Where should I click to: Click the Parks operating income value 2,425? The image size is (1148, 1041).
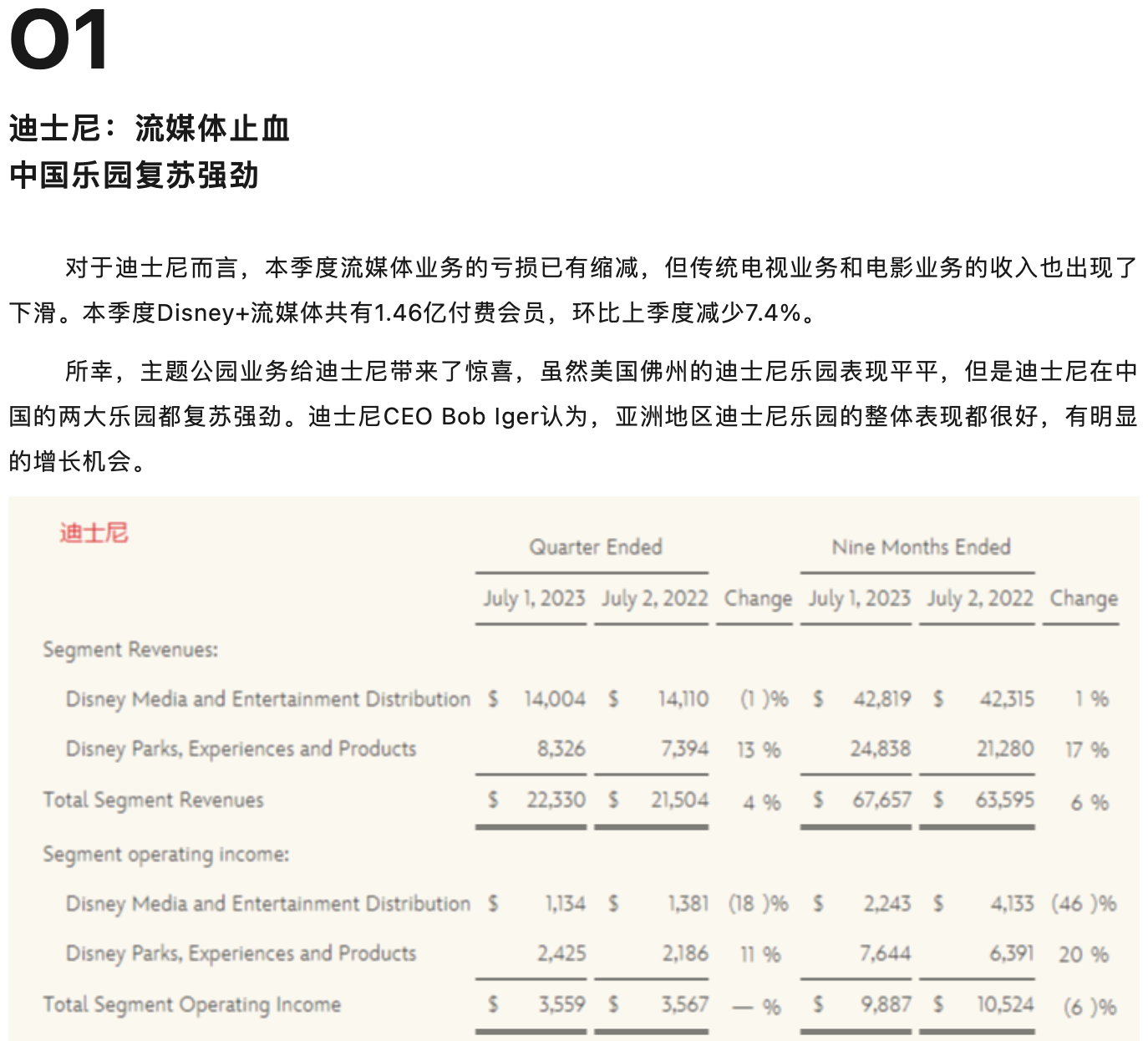point(561,953)
